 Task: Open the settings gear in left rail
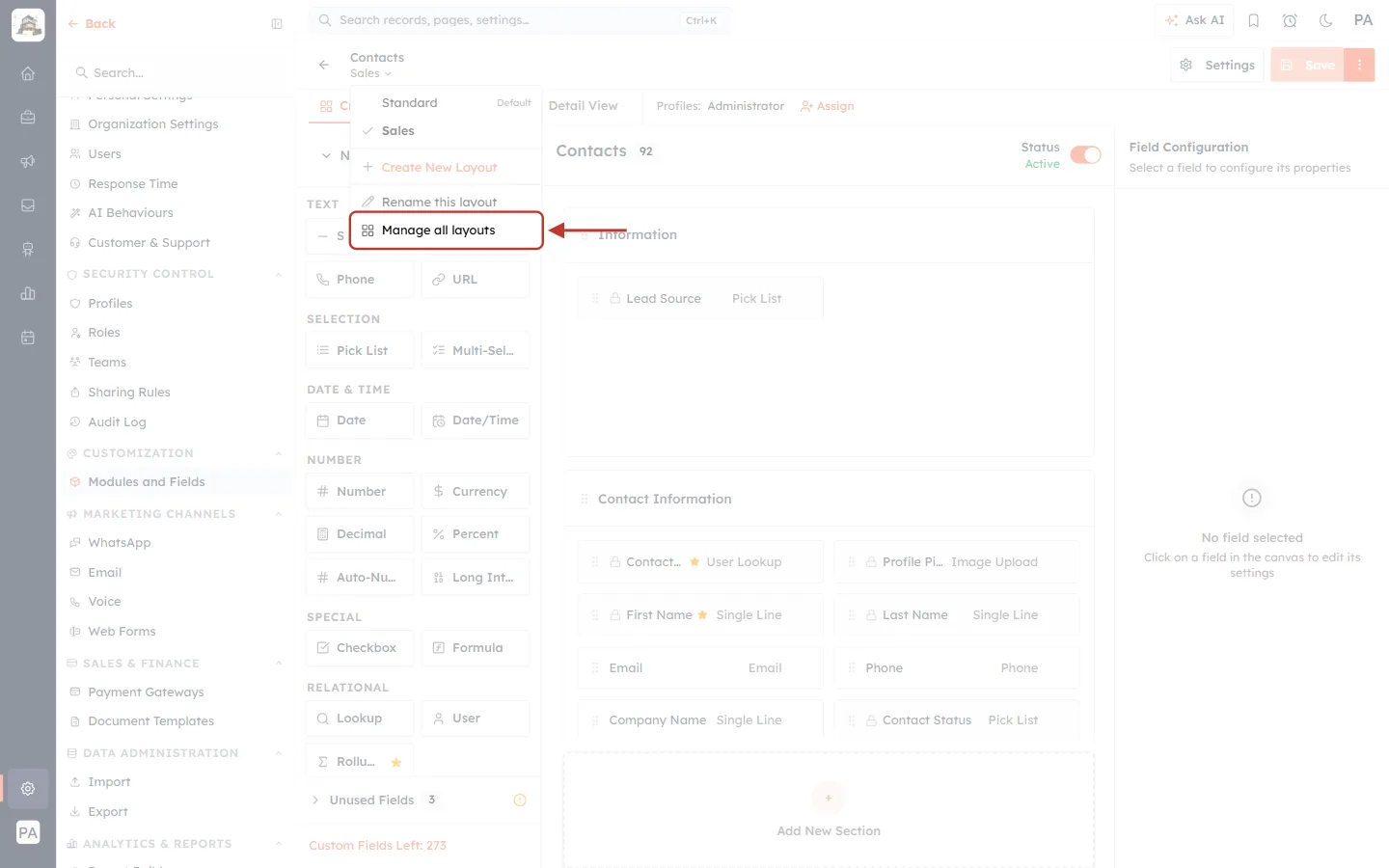(28, 788)
